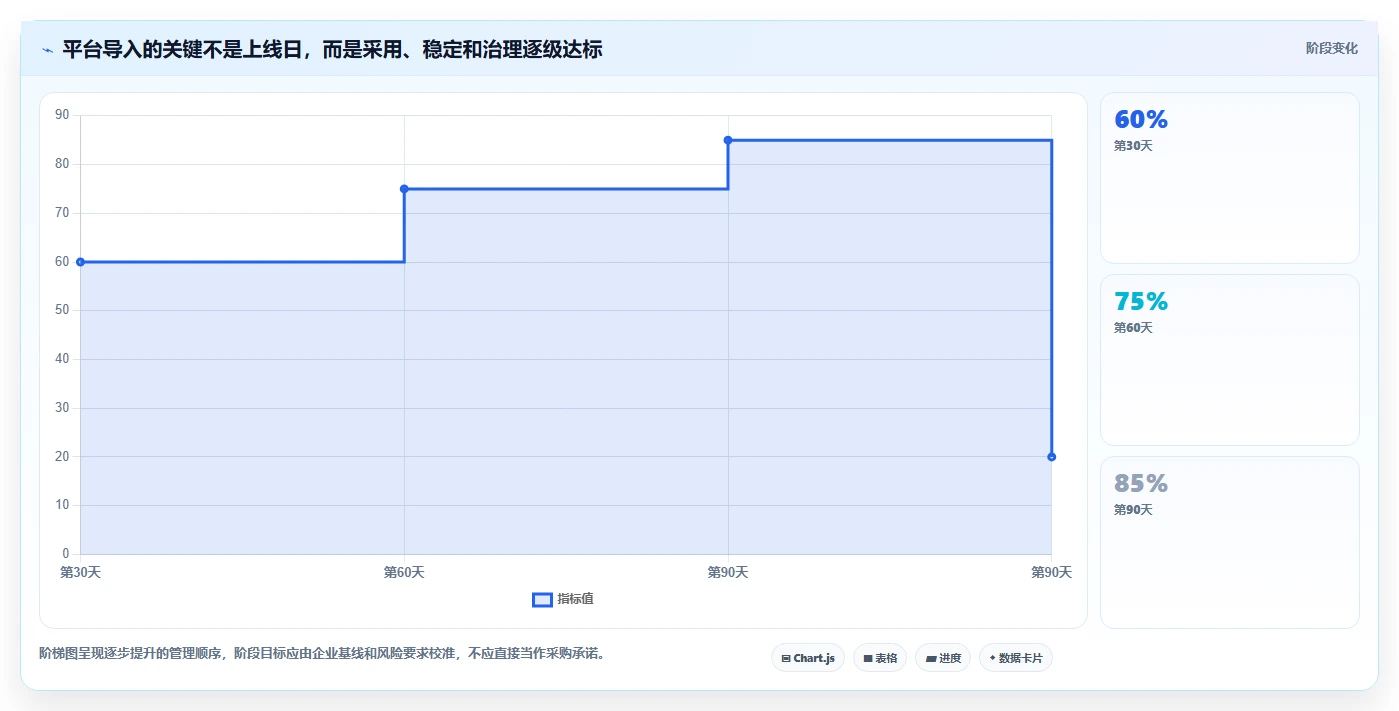Click the 第60天 x-axis label
1399x711 pixels.
point(404,572)
